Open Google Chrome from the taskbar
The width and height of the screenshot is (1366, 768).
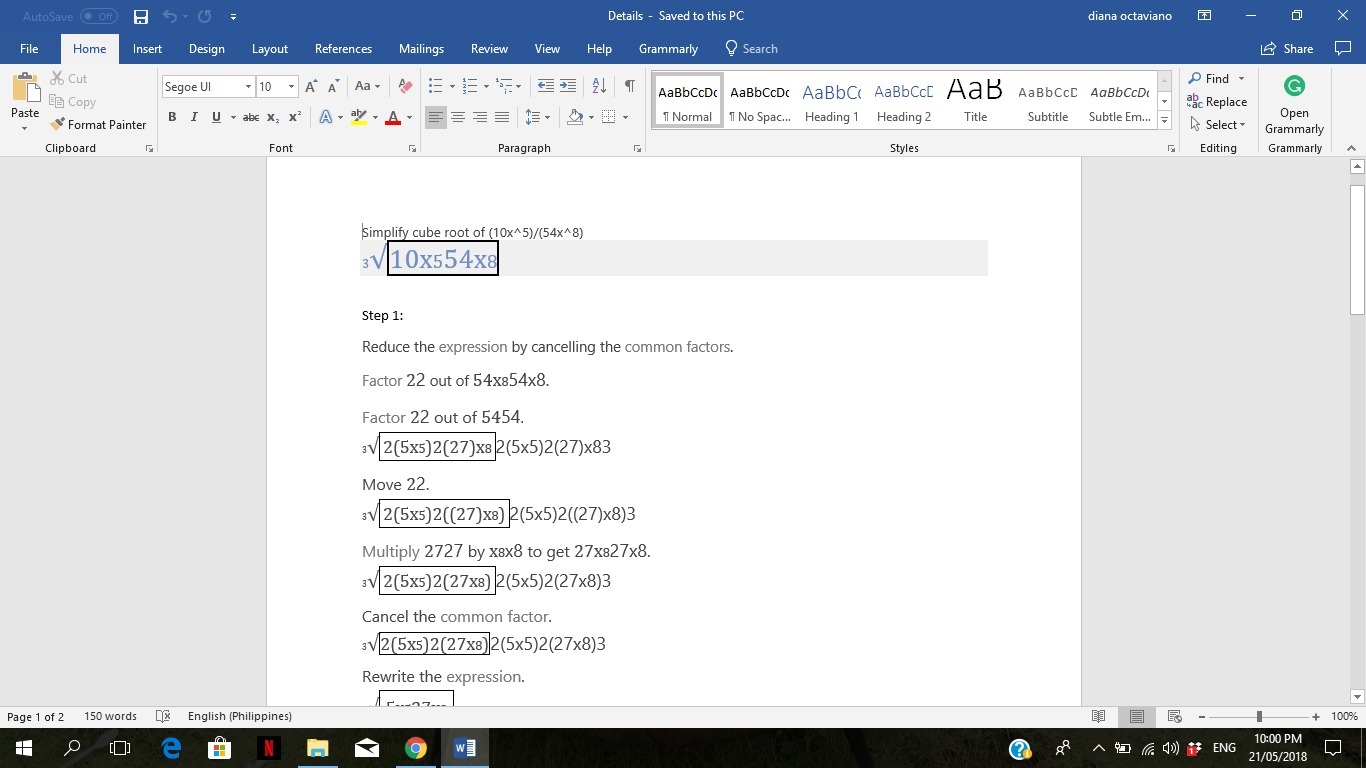[x=416, y=748]
